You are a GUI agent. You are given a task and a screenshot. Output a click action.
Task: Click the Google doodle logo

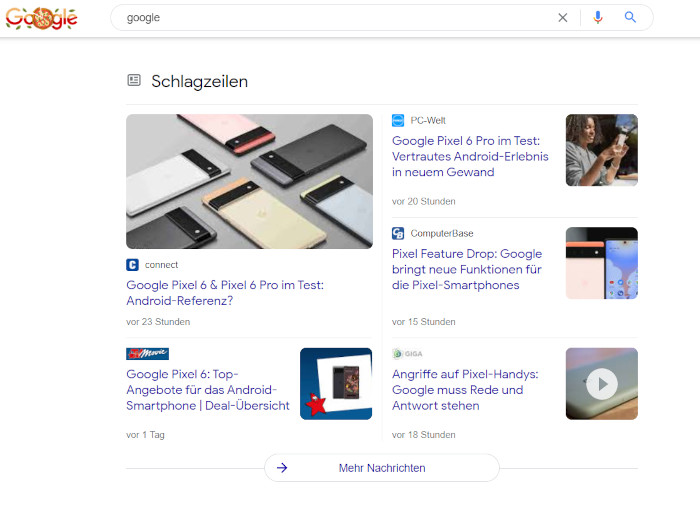pyautogui.click(x=41, y=18)
